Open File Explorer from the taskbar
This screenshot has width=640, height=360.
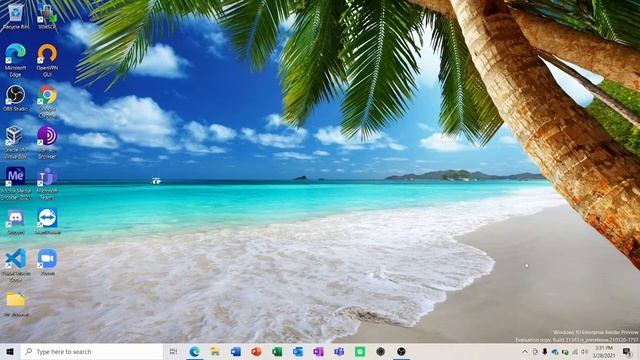(215, 351)
